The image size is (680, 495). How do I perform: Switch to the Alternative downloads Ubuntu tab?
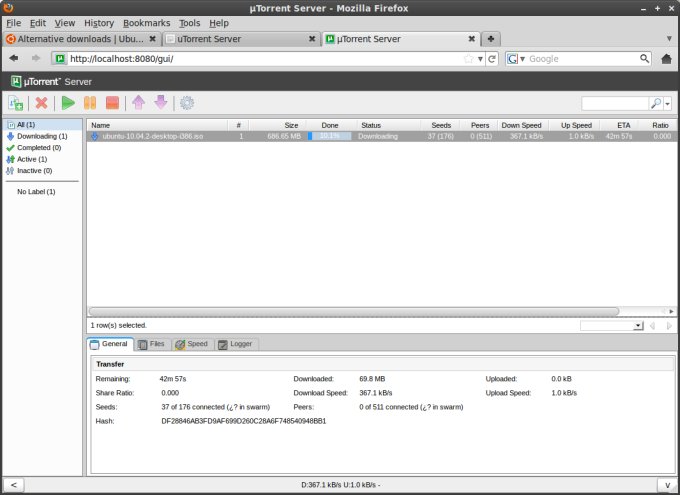(x=81, y=39)
